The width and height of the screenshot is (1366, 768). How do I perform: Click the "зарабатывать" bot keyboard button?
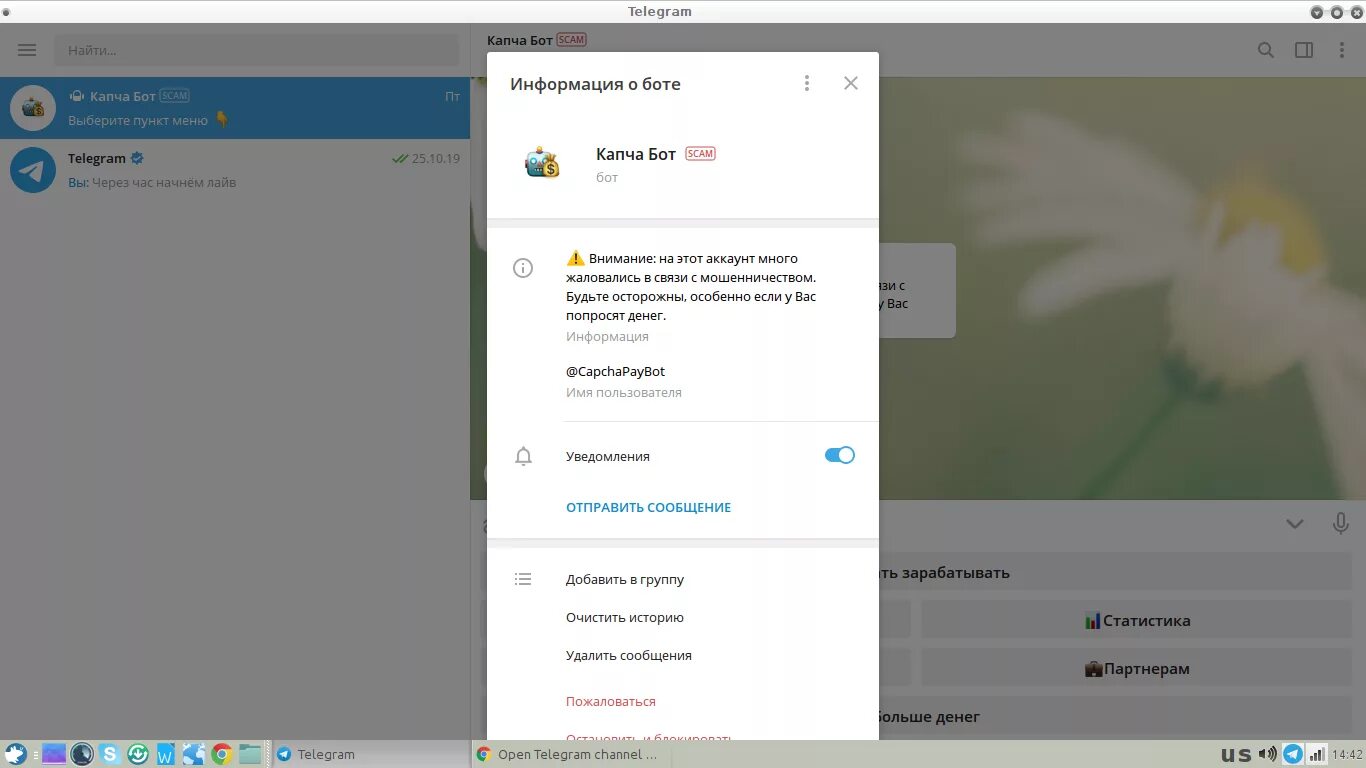pos(916,572)
